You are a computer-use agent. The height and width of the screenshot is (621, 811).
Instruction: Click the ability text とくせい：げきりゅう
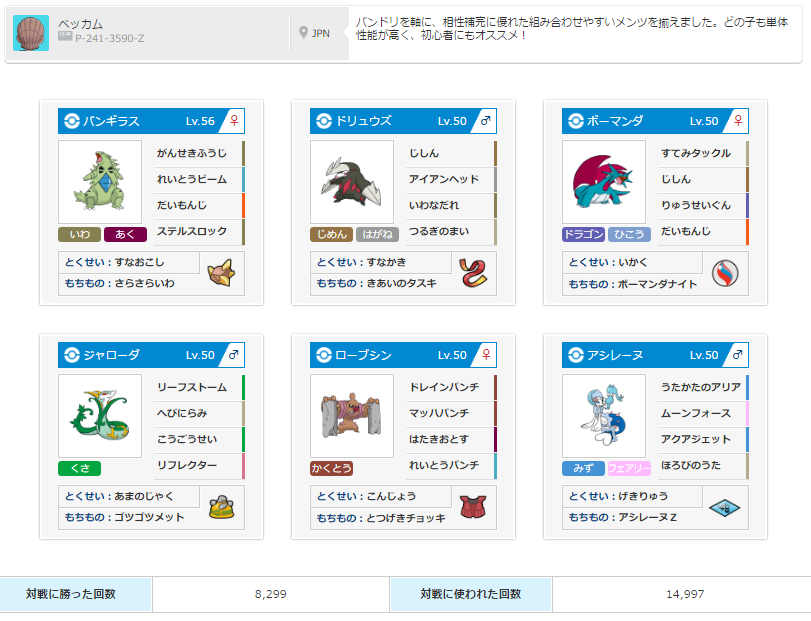tap(618, 496)
